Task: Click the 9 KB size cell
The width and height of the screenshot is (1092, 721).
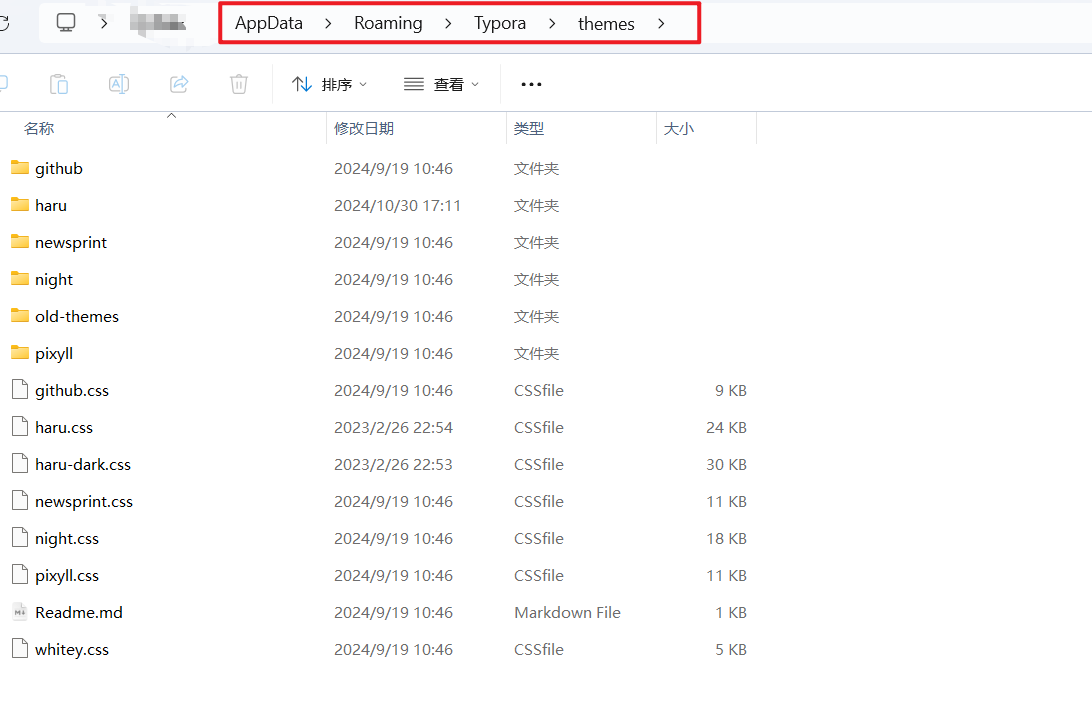Action: tap(731, 390)
